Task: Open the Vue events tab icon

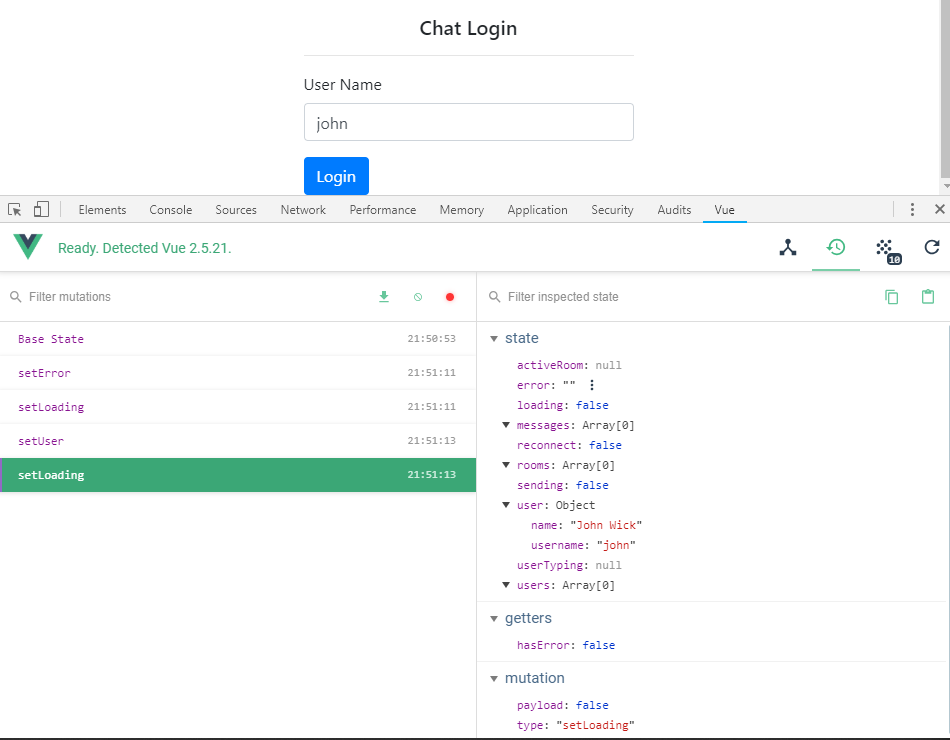Action: (888, 250)
